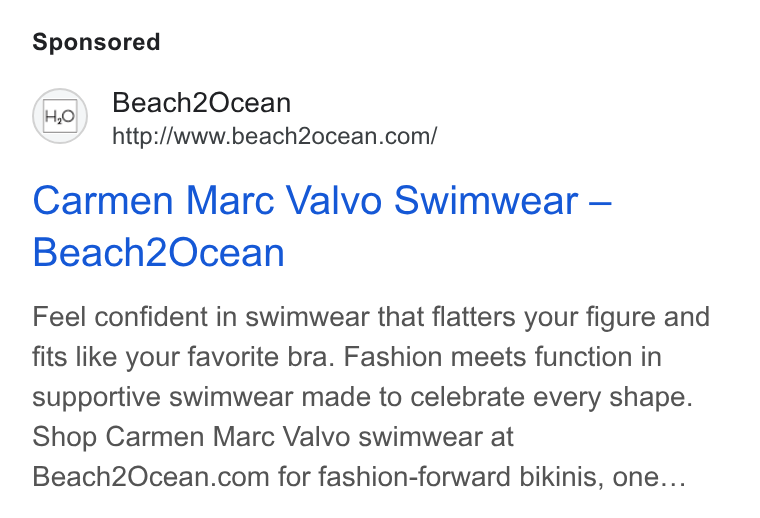The image size is (760, 518).
Task: Click the word 'Swimwear' in the headline
Action: [486, 201]
